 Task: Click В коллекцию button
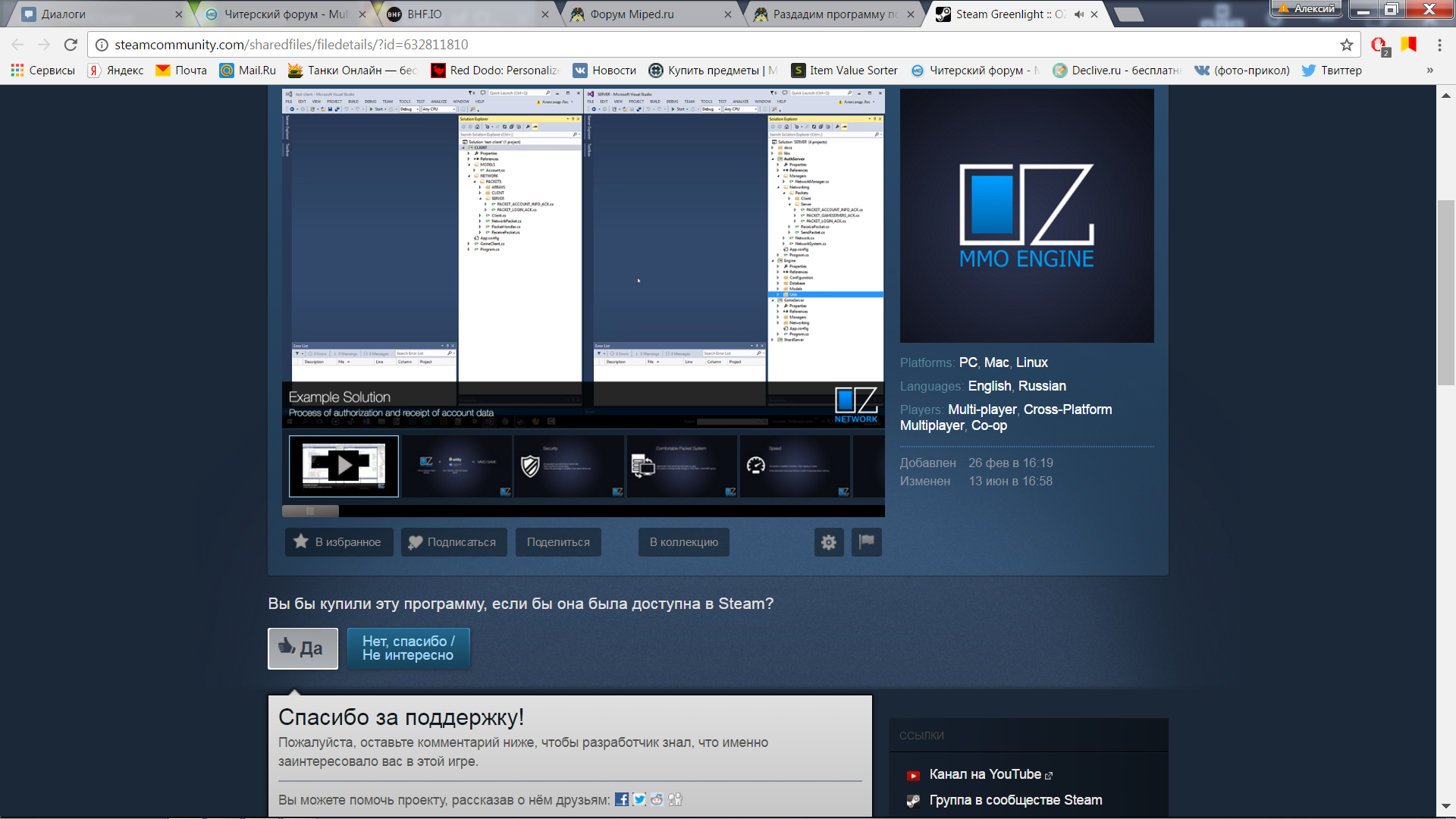[x=684, y=542]
